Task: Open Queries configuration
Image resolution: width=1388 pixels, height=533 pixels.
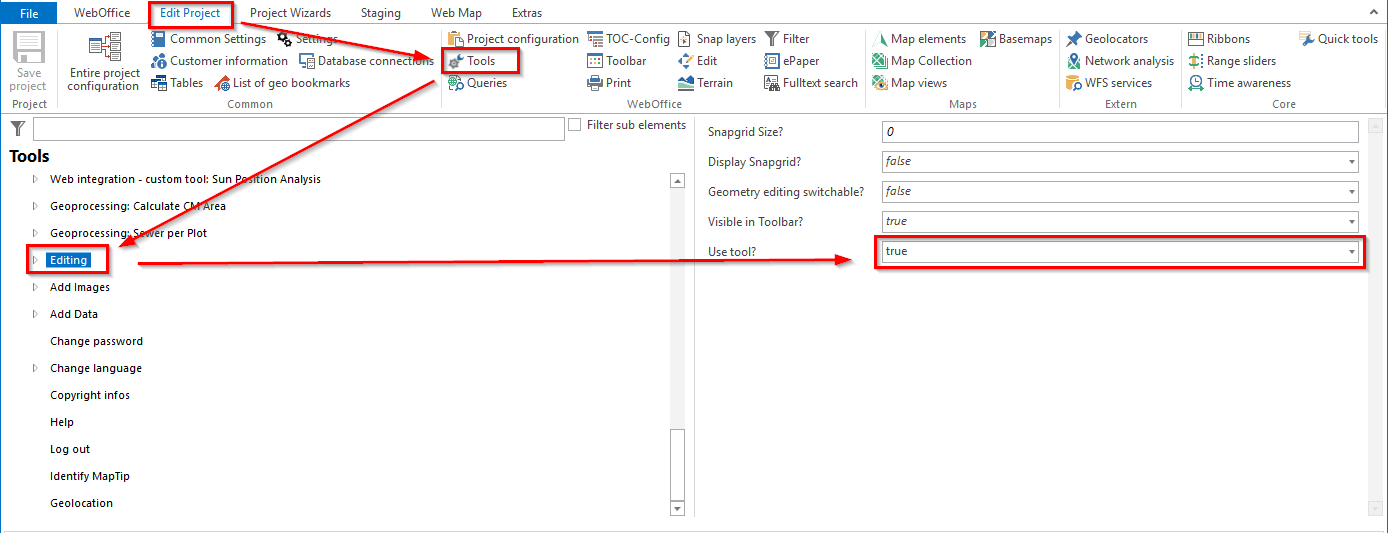Action: 477,83
